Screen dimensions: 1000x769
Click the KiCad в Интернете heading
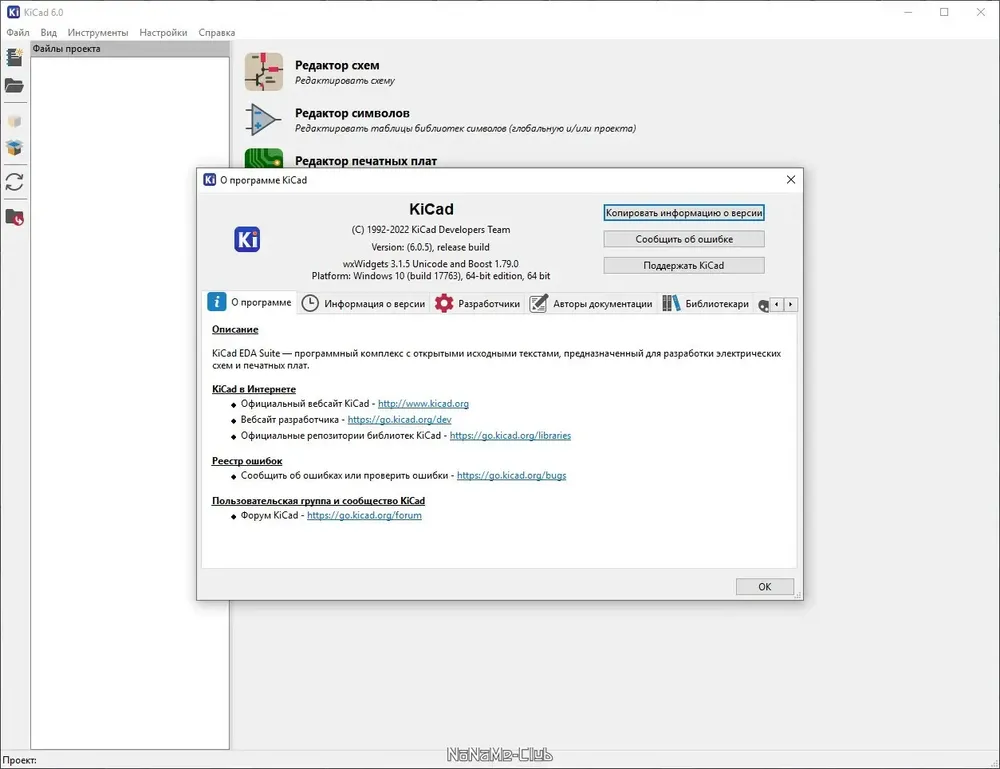(x=254, y=389)
